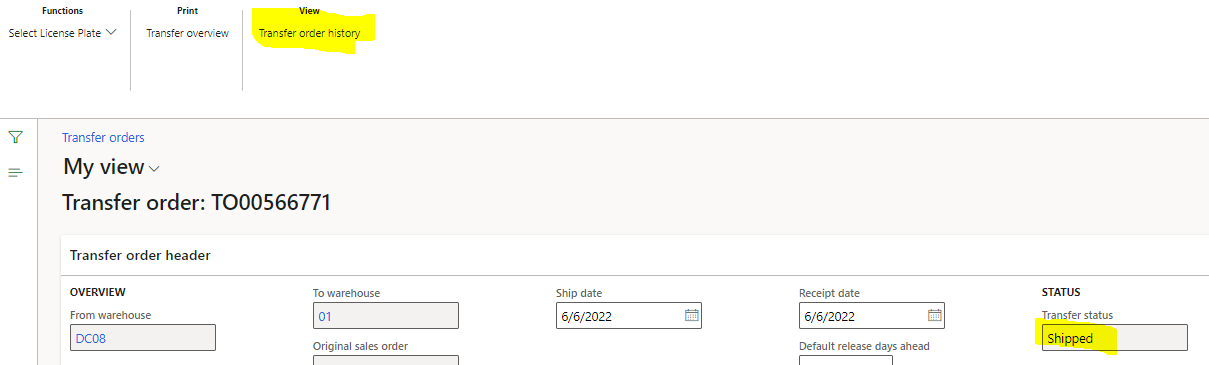The image size is (1209, 365).
Task: Click the To warehouse 01 field
Action: (x=386, y=316)
